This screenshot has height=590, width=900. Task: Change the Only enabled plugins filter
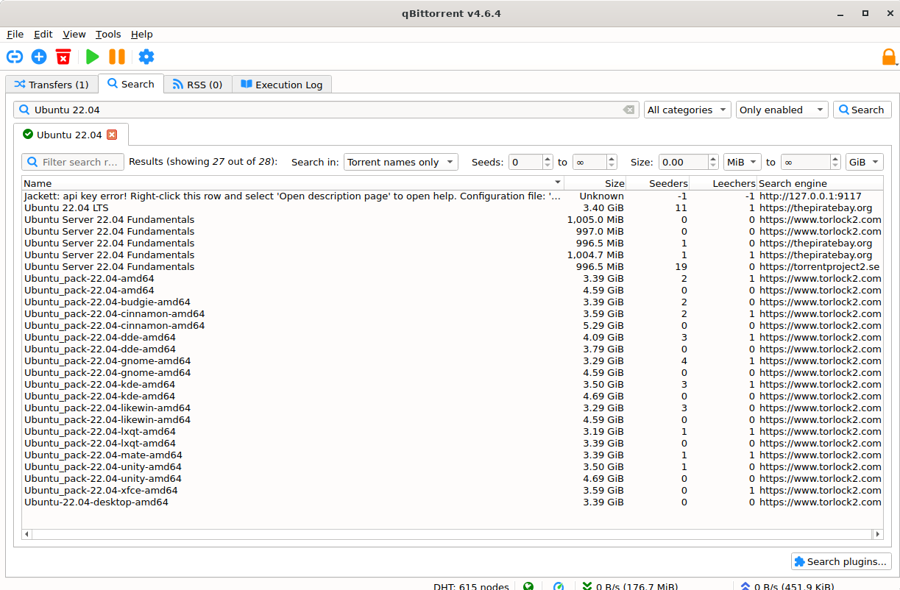click(x=780, y=109)
